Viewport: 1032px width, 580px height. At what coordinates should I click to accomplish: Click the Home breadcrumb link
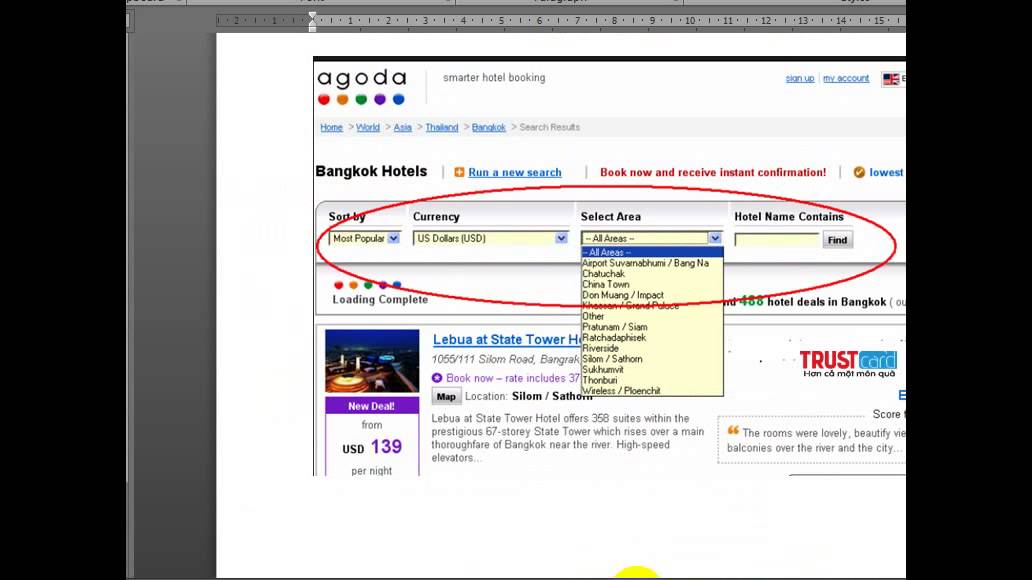point(331,127)
